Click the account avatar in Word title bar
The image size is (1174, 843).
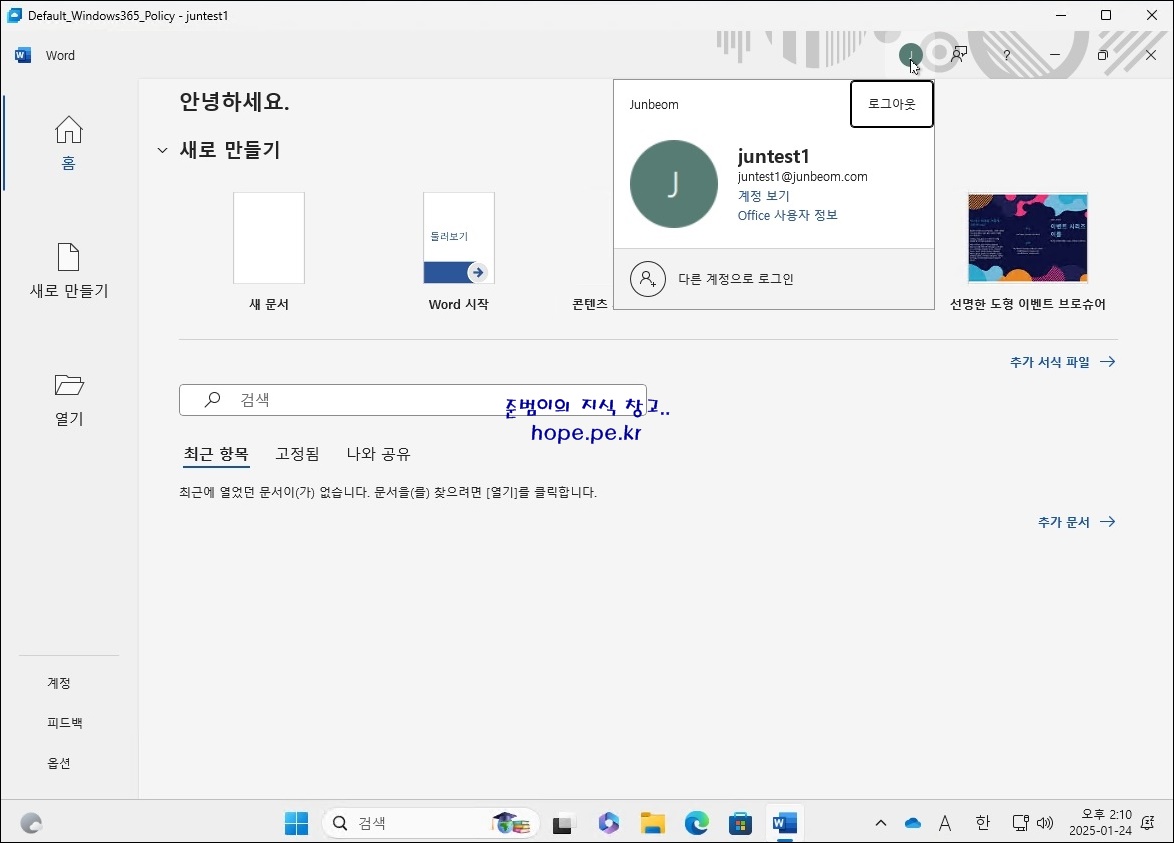point(910,55)
